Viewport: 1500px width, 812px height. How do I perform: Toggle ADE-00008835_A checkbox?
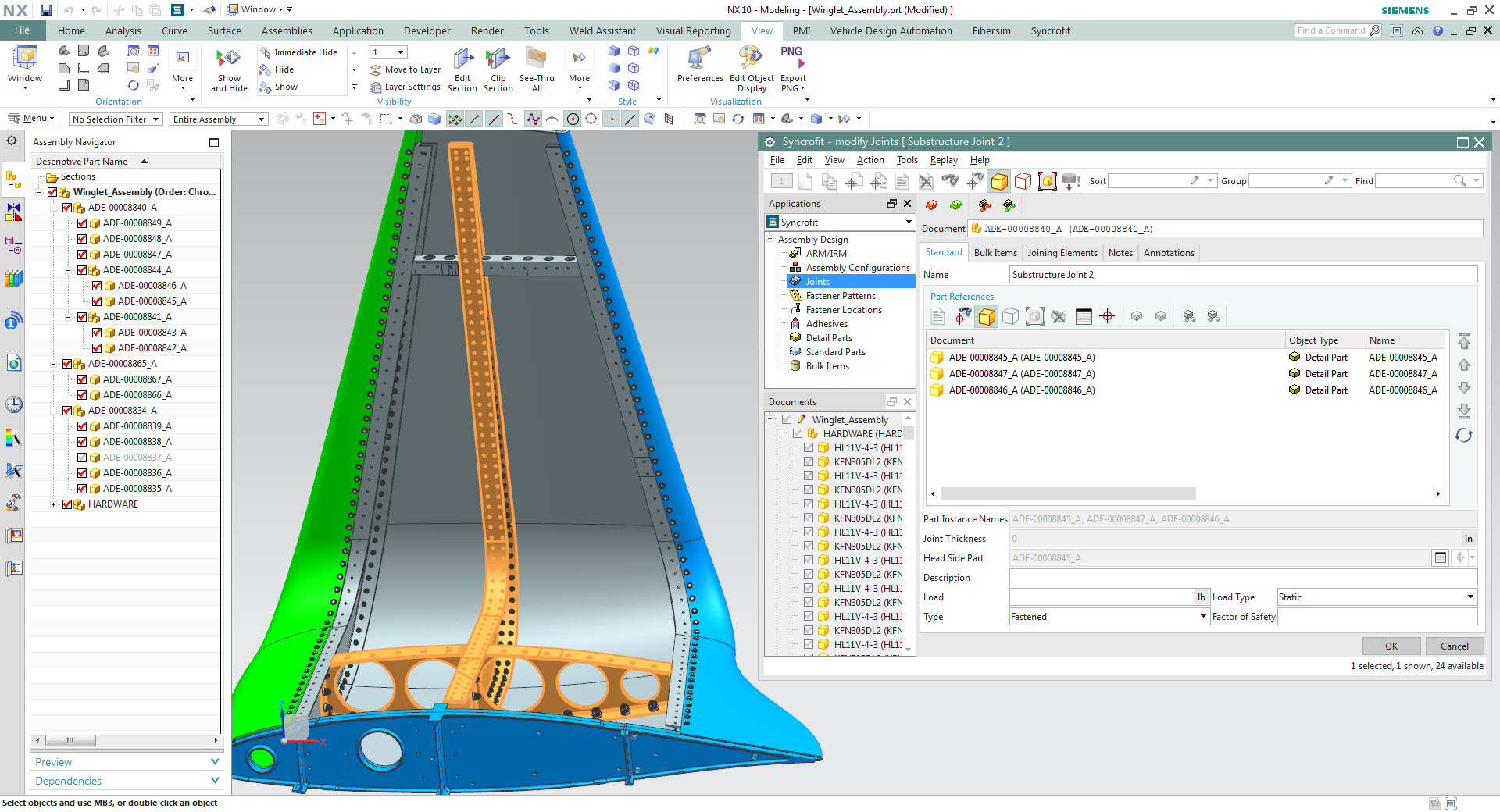click(x=82, y=489)
